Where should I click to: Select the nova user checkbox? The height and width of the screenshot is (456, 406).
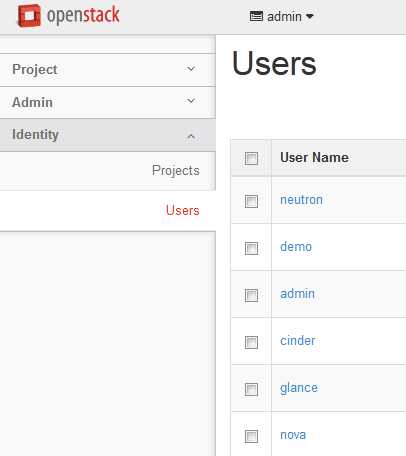pyautogui.click(x=251, y=436)
